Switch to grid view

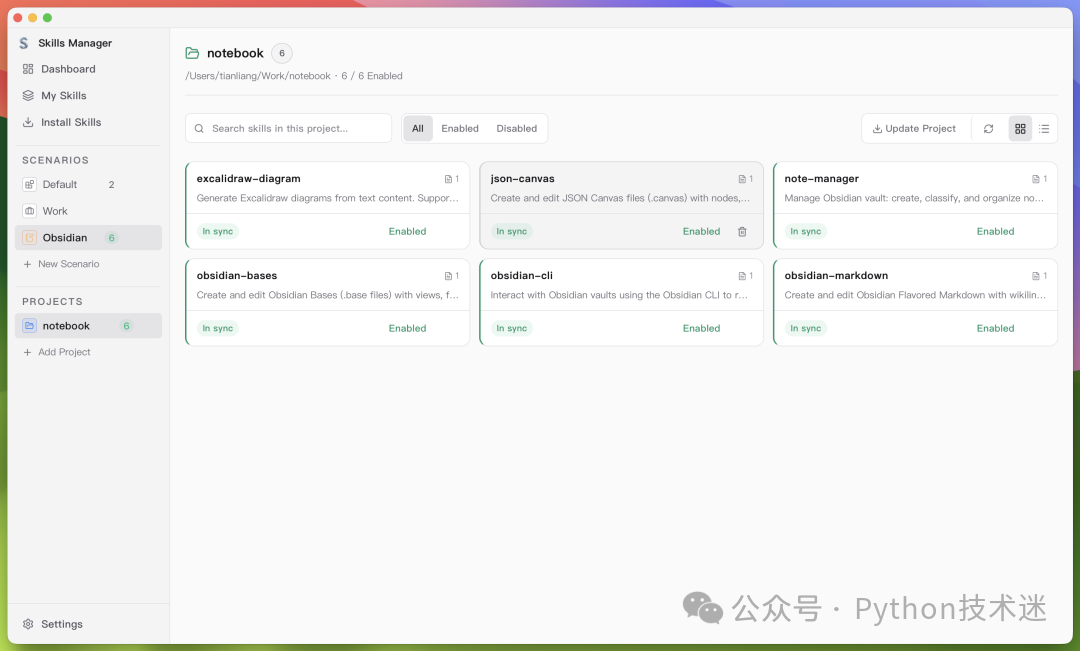coord(1021,129)
